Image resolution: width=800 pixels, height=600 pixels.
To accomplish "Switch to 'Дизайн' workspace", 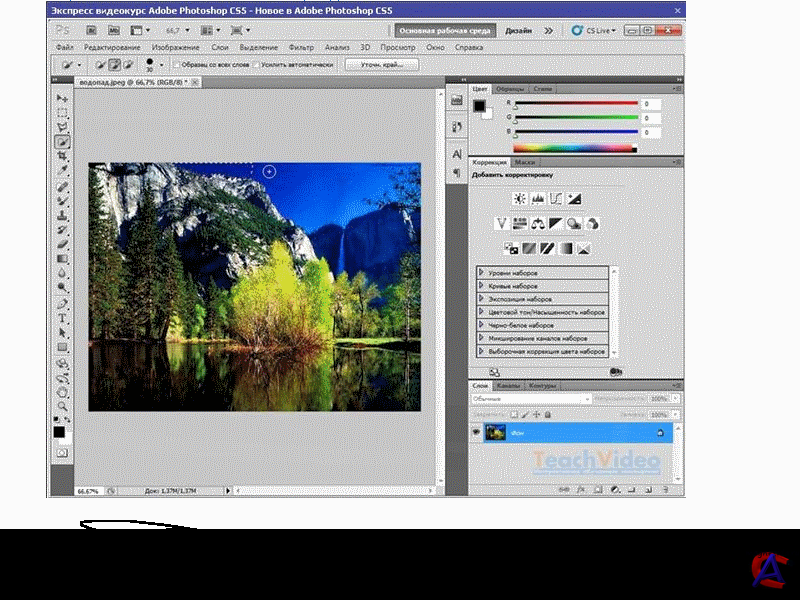I will tap(518, 30).
